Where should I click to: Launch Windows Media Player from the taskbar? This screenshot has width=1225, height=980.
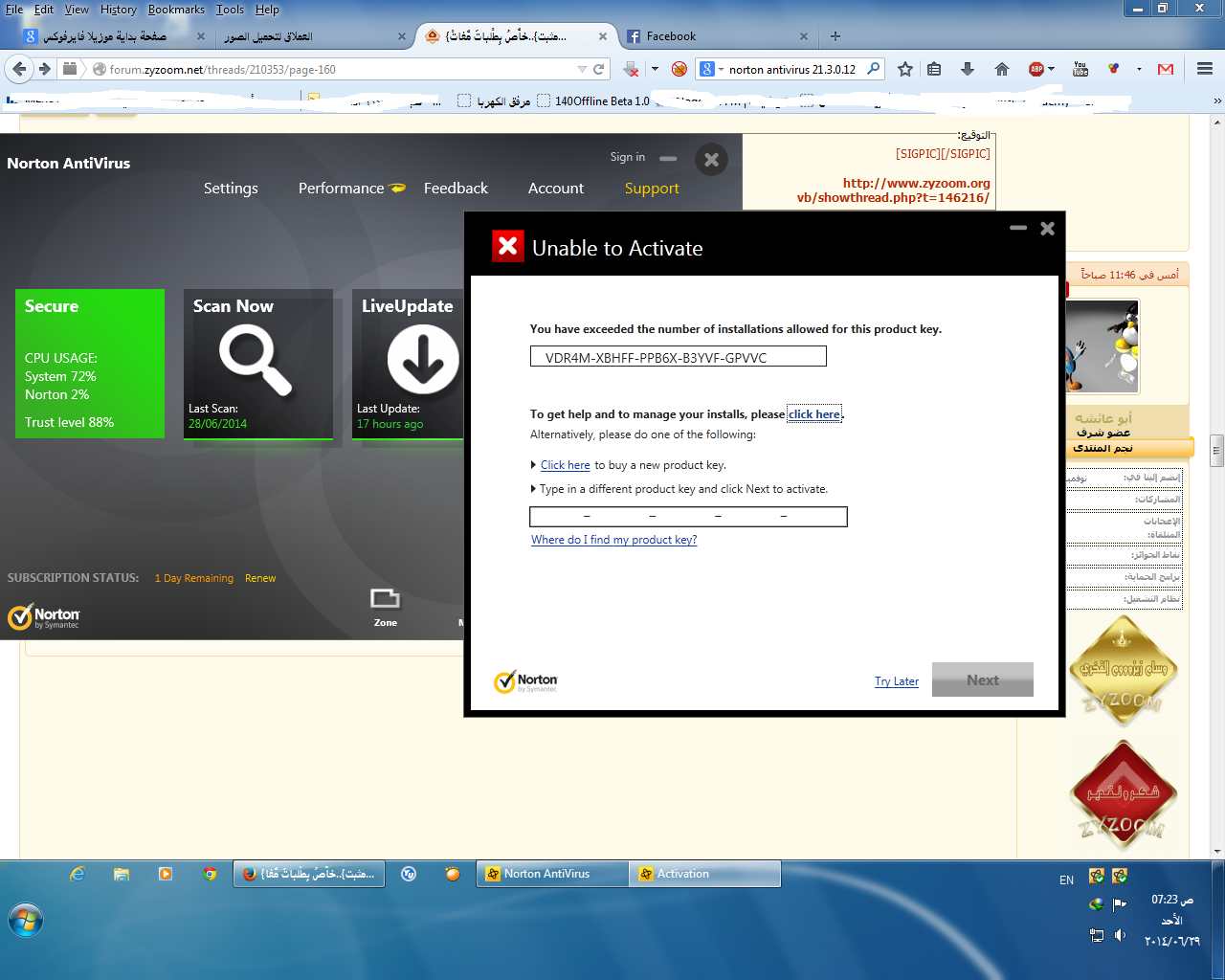pos(166,874)
